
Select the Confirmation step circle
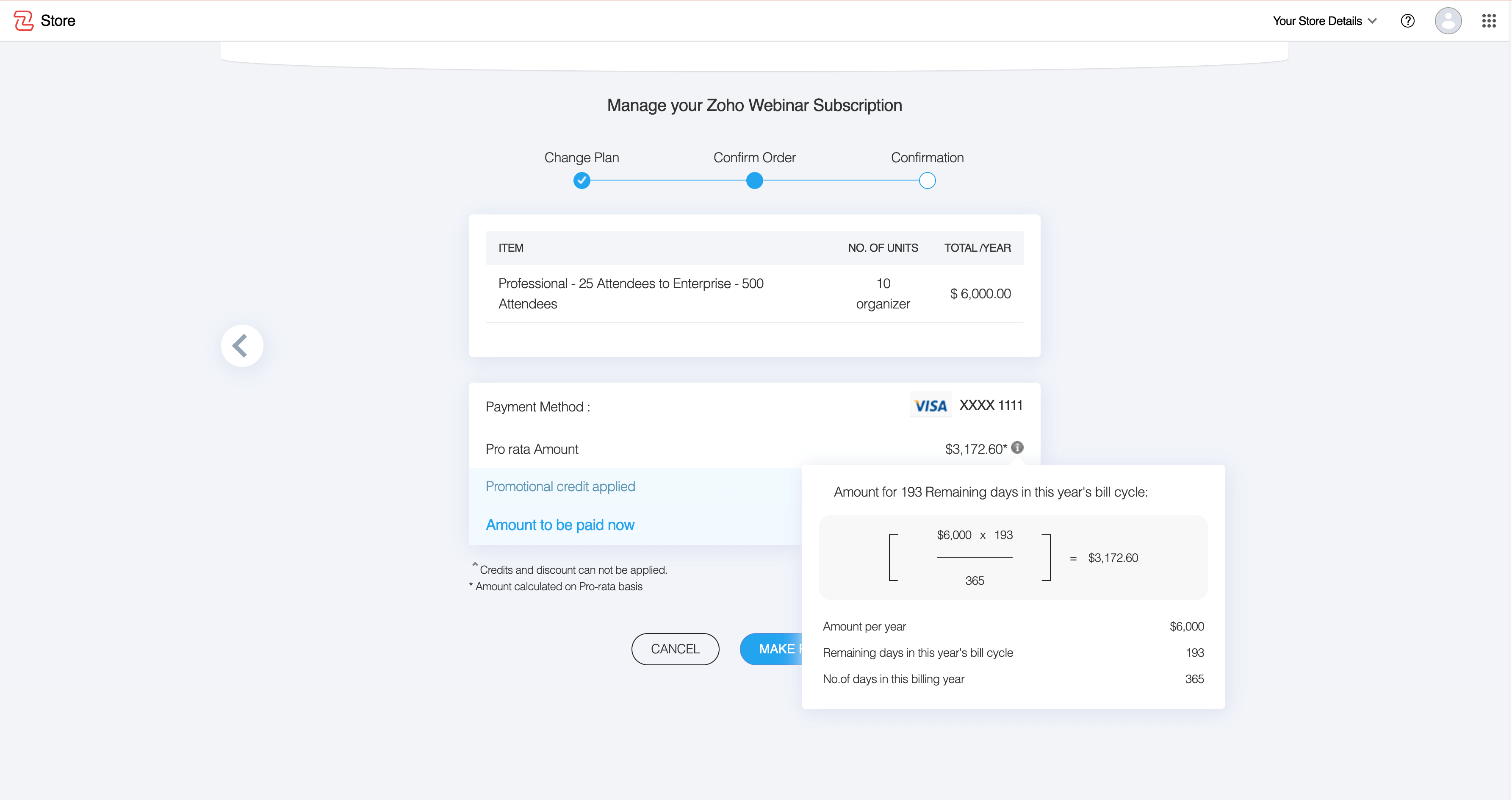click(927, 181)
